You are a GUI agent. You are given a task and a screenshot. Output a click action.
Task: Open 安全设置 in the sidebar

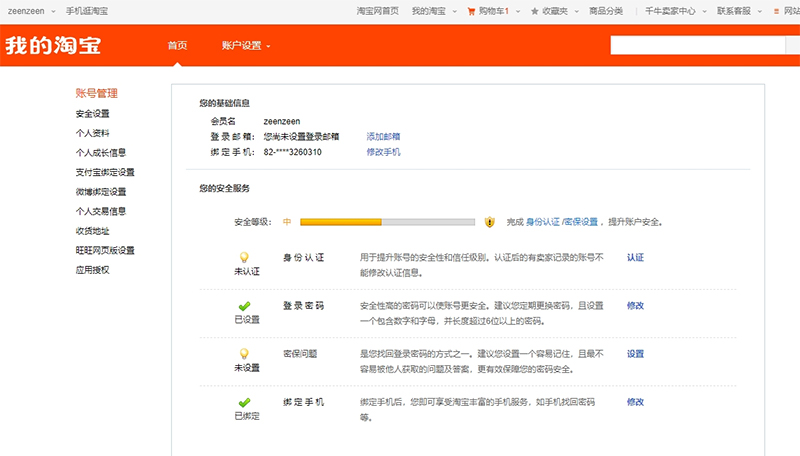92,114
